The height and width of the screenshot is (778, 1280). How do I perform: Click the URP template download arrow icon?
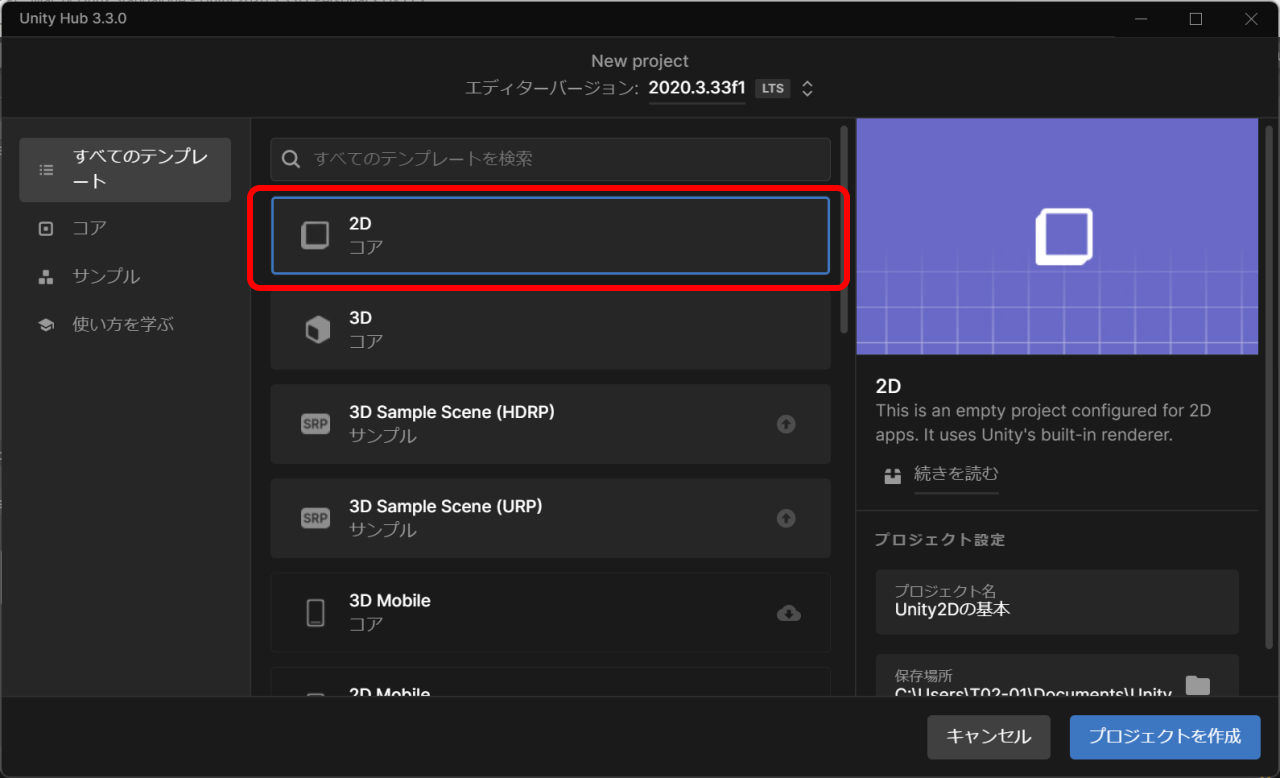point(786,518)
